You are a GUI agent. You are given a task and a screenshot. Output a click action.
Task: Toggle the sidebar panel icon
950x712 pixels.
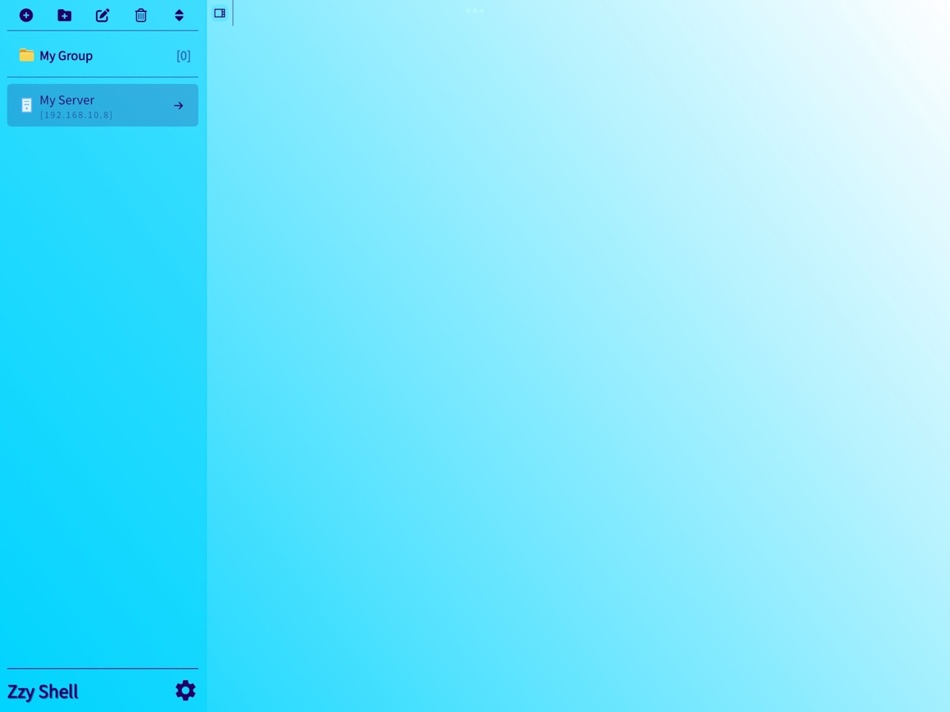pos(219,13)
